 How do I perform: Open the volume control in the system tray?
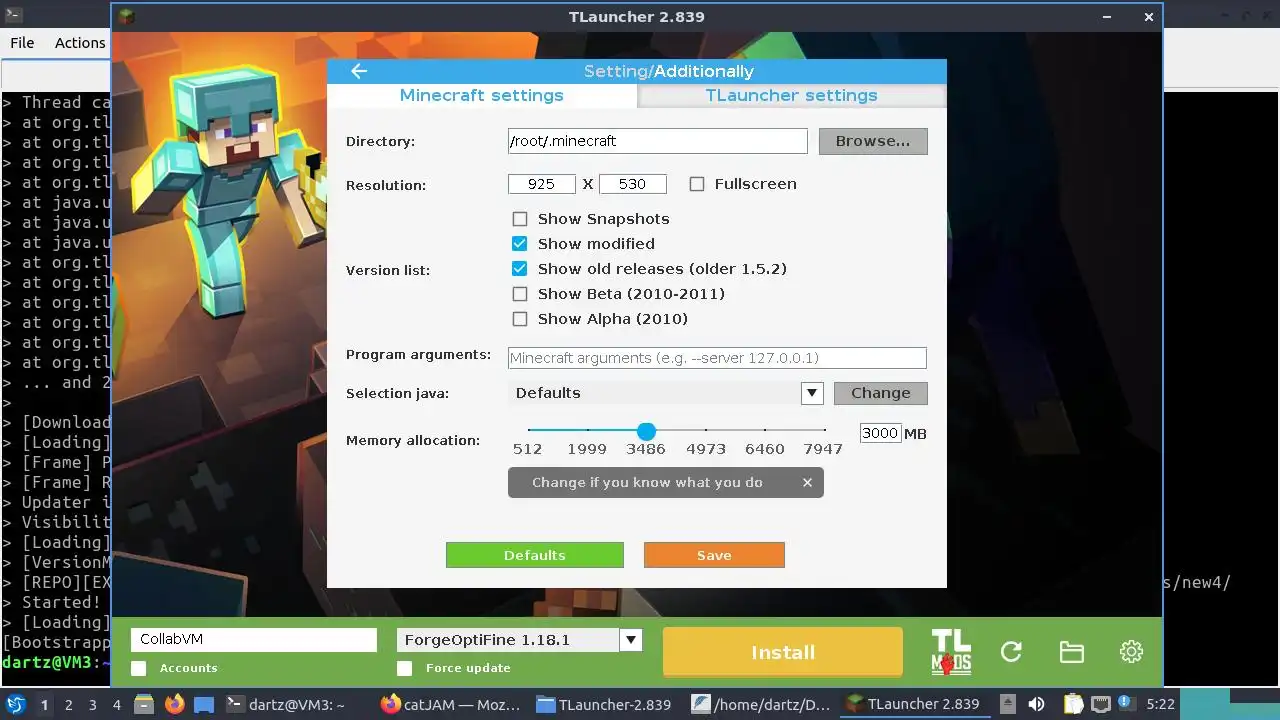1037,704
